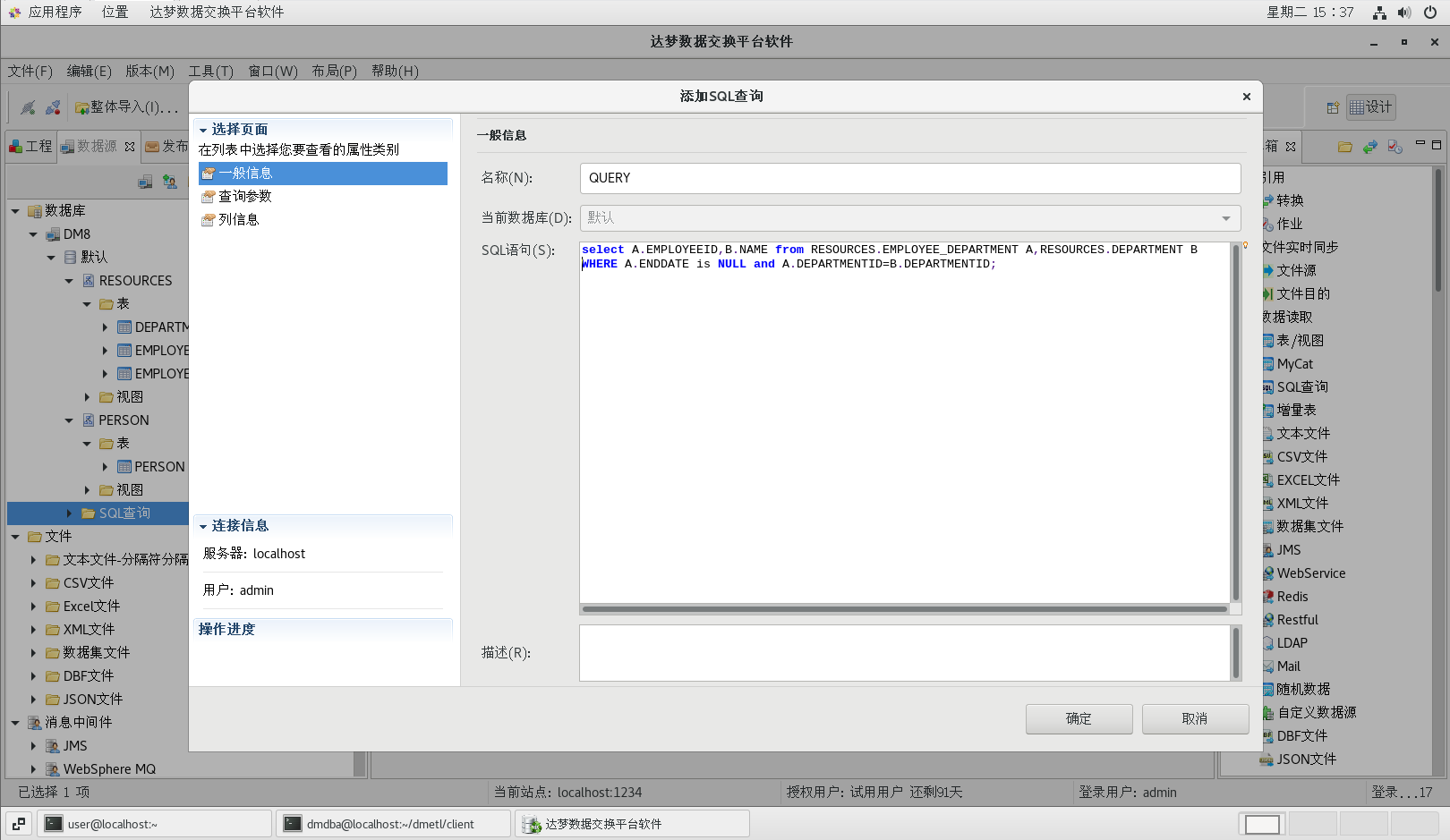Click the Redis icon in the toolbox

pos(1268,597)
